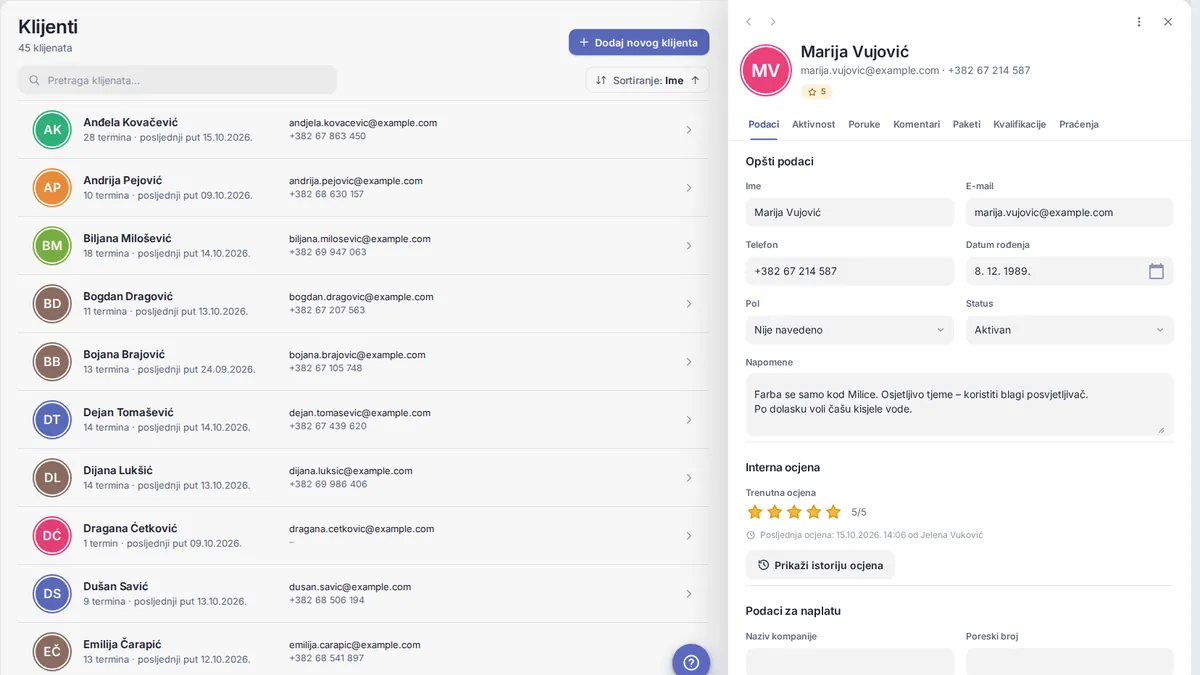
Task: Go to previous client with left arrow
Action: tap(748, 22)
